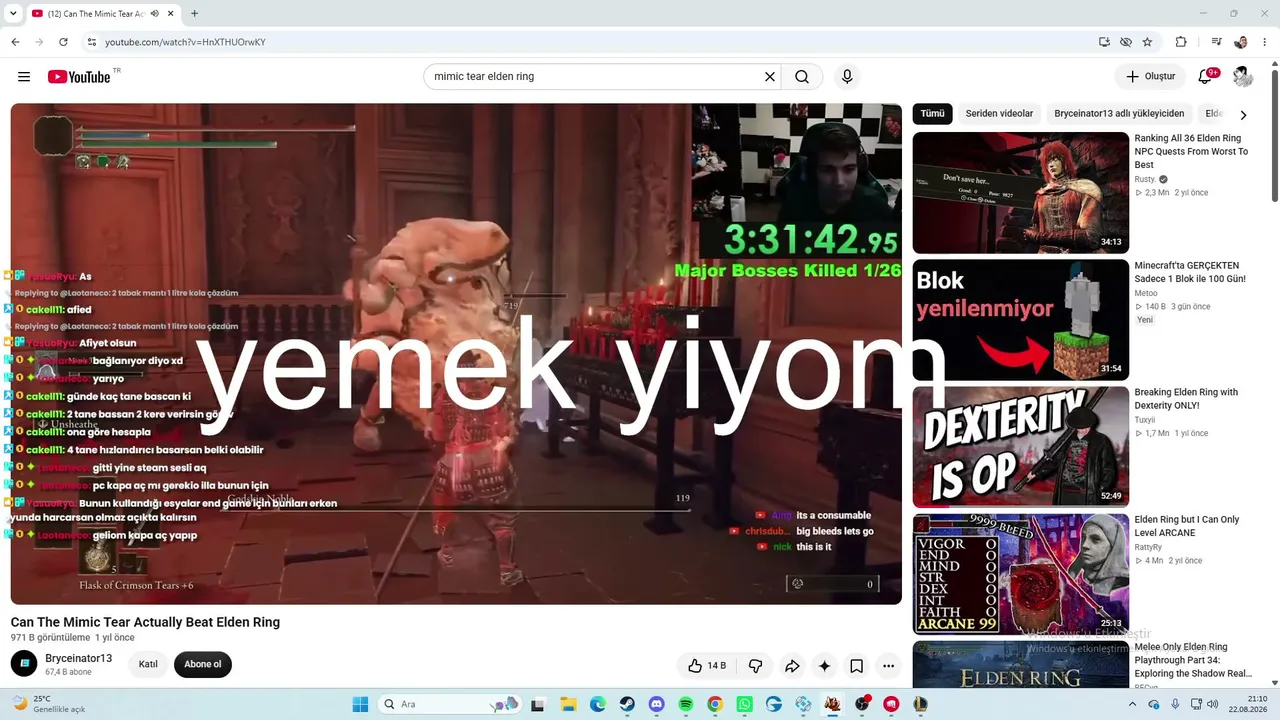Viewport: 1280px width, 720px height.
Task: Reload the page with refresh icon
Action: (63, 42)
